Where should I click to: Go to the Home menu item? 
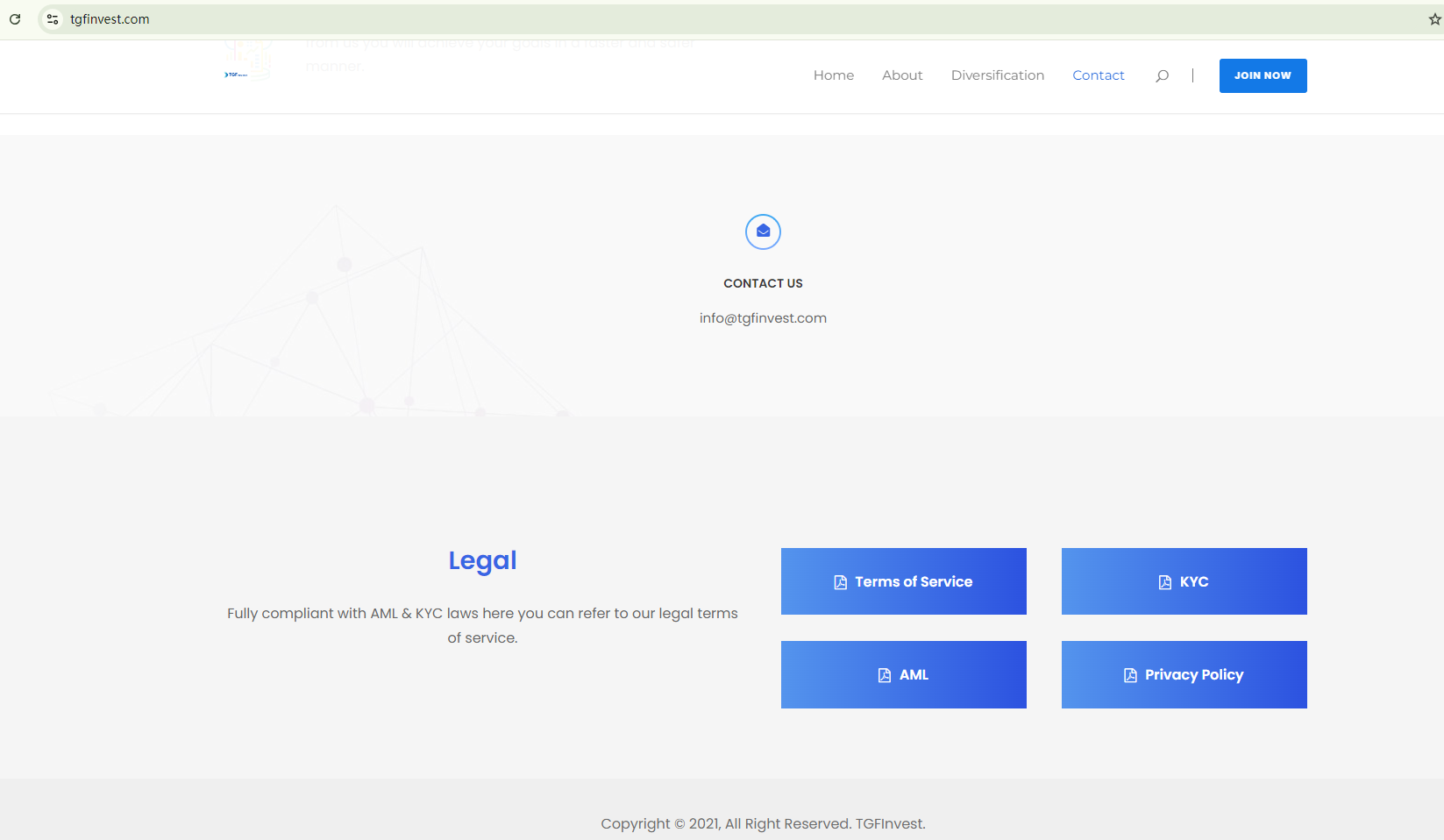pyautogui.click(x=833, y=75)
